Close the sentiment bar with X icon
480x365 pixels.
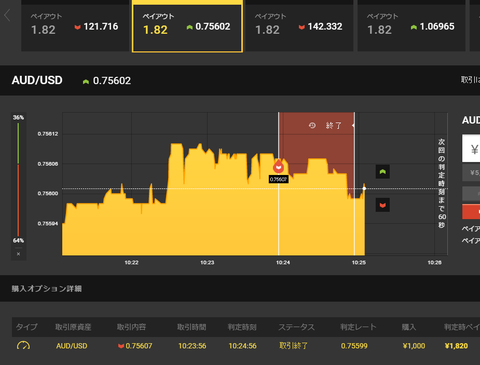(18, 254)
